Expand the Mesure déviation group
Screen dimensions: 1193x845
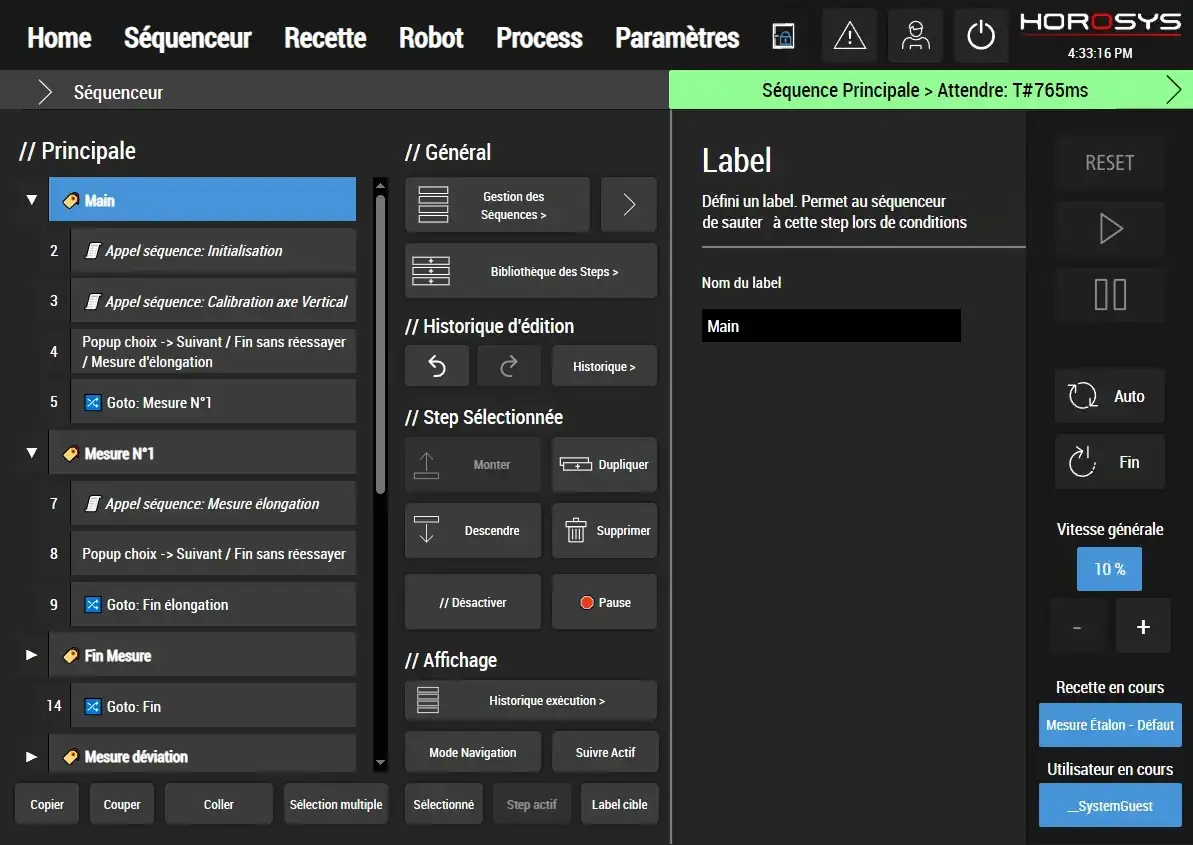[30, 756]
